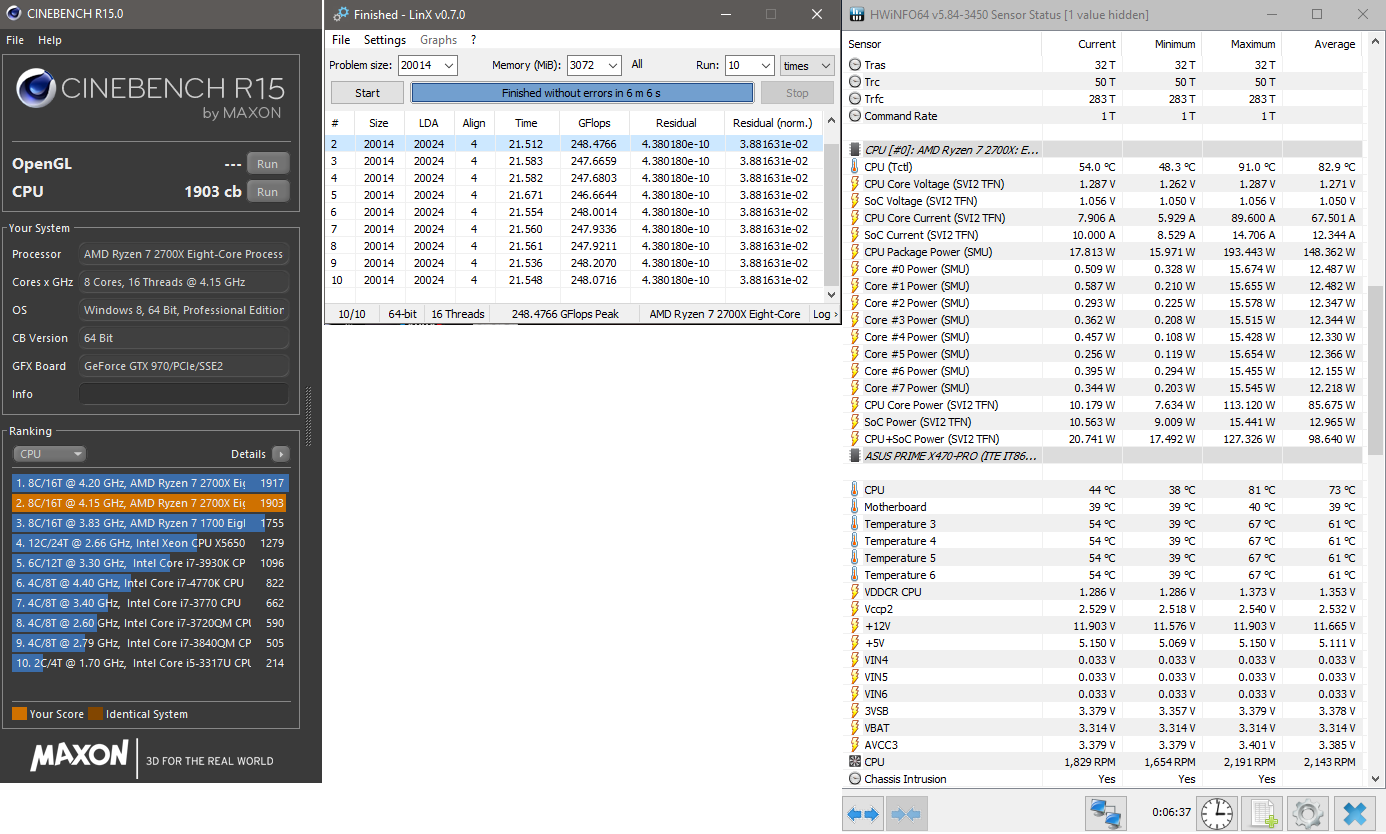This screenshot has width=1386, height=834.
Task: Click the Start button in LinX
Action: (367, 93)
